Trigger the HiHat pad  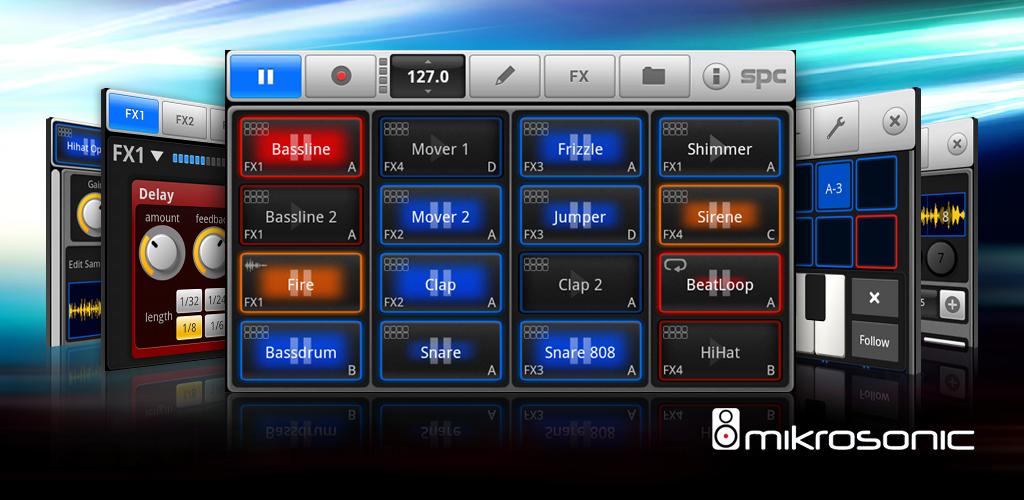(x=720, y=351)
